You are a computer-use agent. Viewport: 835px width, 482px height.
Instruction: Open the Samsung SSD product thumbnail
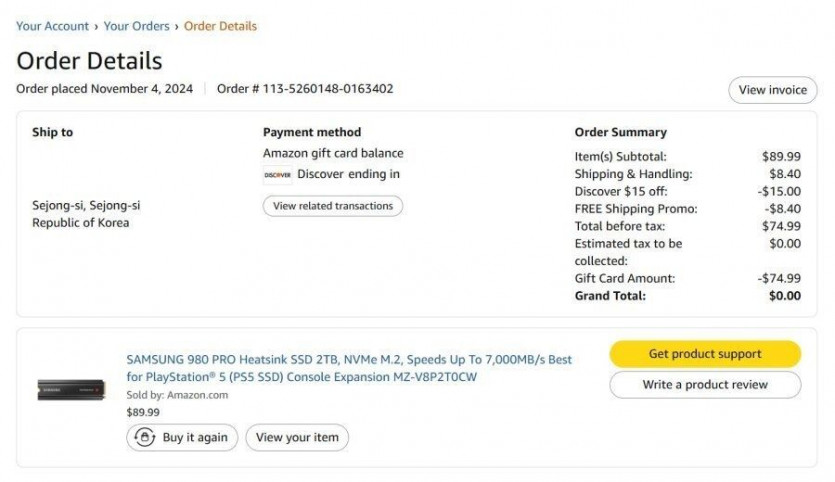[71, 389]
